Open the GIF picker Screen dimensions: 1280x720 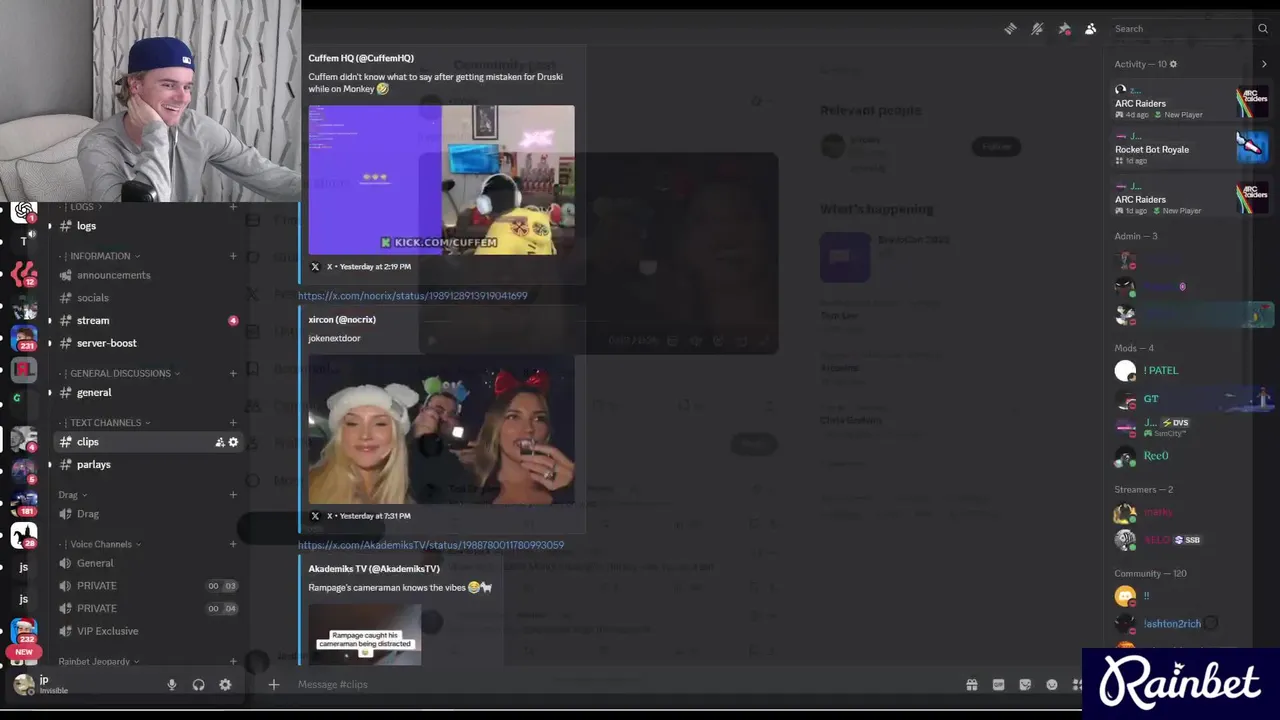[998, 685]
